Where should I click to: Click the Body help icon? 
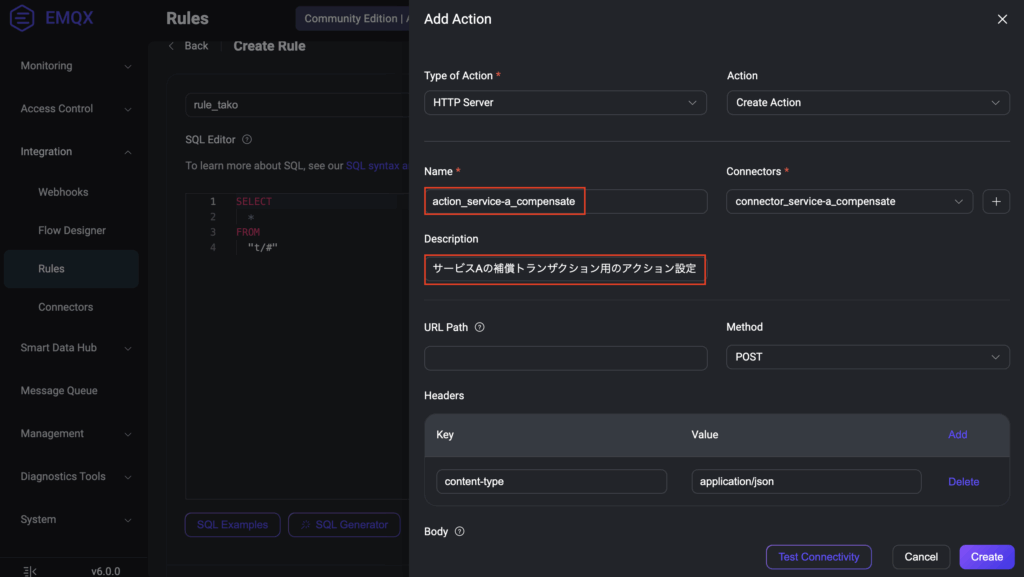tap(459, 532)
